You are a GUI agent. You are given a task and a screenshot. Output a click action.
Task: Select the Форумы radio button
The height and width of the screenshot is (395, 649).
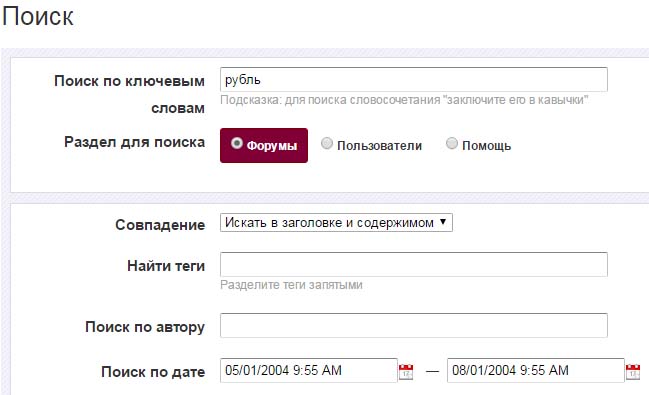[x=237, y=144]
